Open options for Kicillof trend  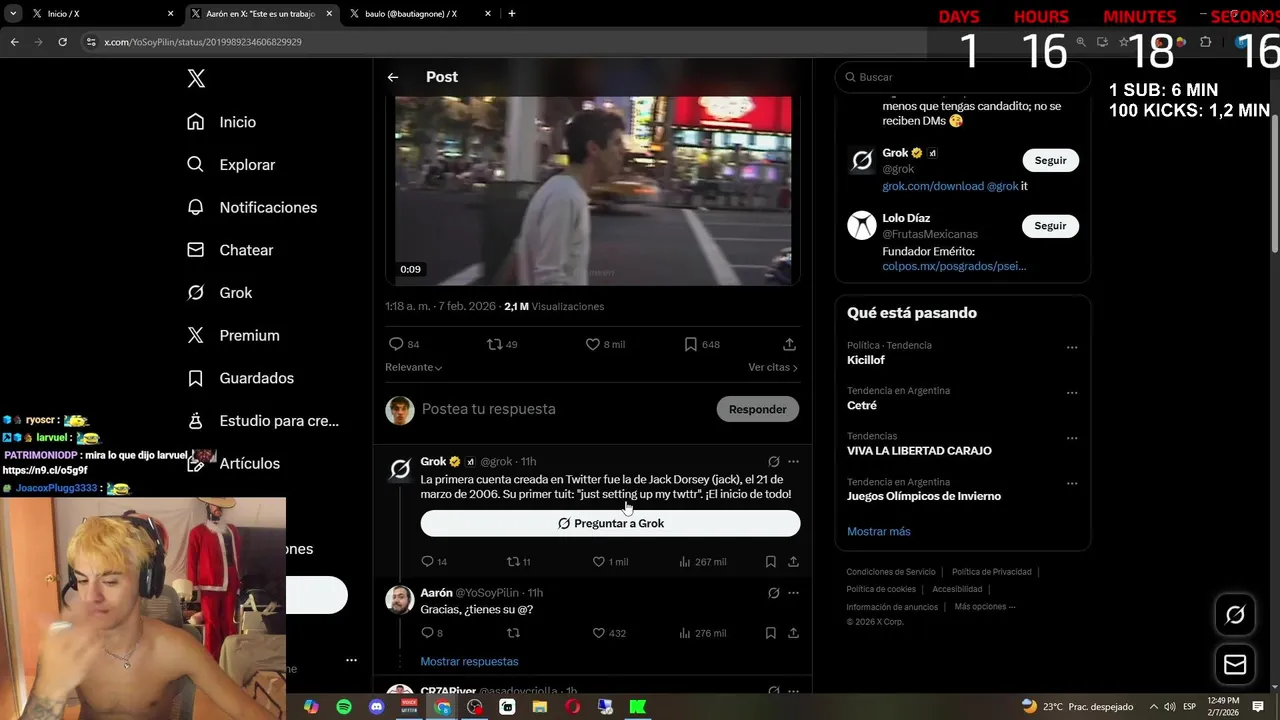(x=1072, y=348)
